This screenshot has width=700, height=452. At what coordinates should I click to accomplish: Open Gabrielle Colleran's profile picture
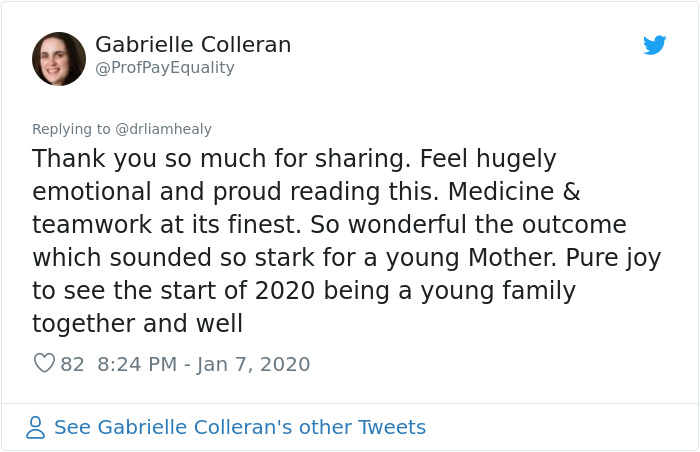coord(59,59)
